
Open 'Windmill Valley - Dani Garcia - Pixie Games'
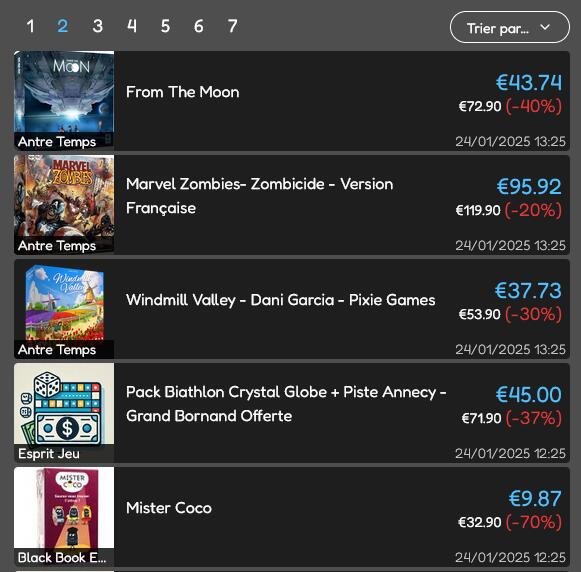[x=280, y=300]
